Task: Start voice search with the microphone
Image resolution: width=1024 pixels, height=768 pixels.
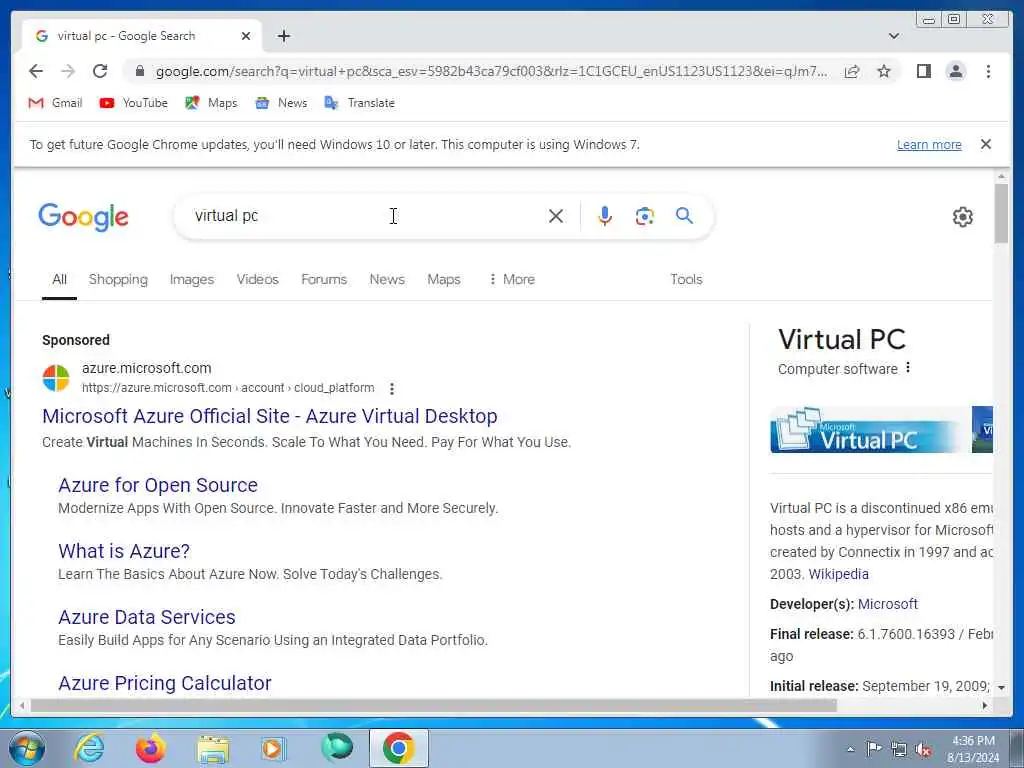Action: [x=605, y=216]
